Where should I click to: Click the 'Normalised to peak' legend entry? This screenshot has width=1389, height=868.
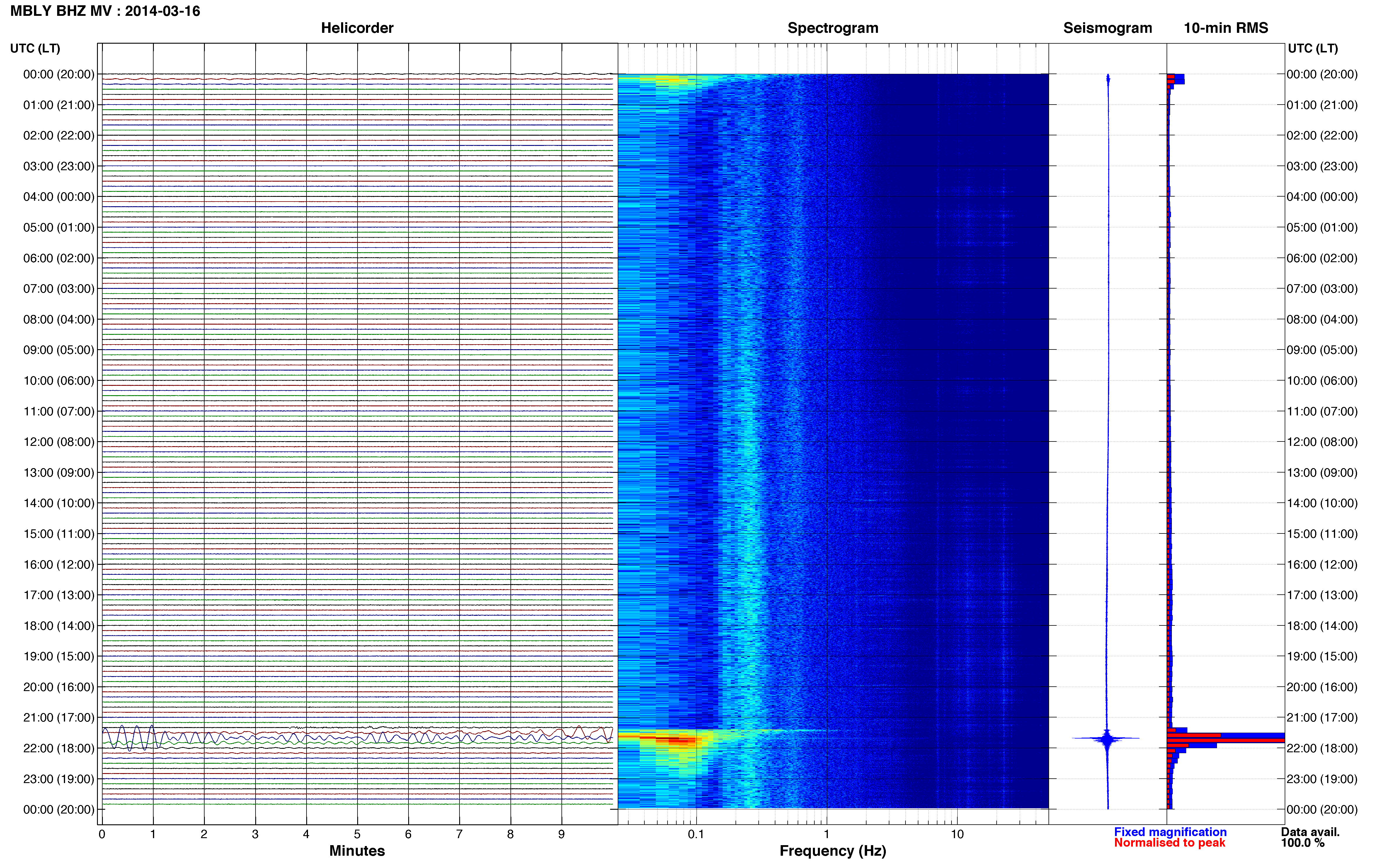[x=1170, y=843]
